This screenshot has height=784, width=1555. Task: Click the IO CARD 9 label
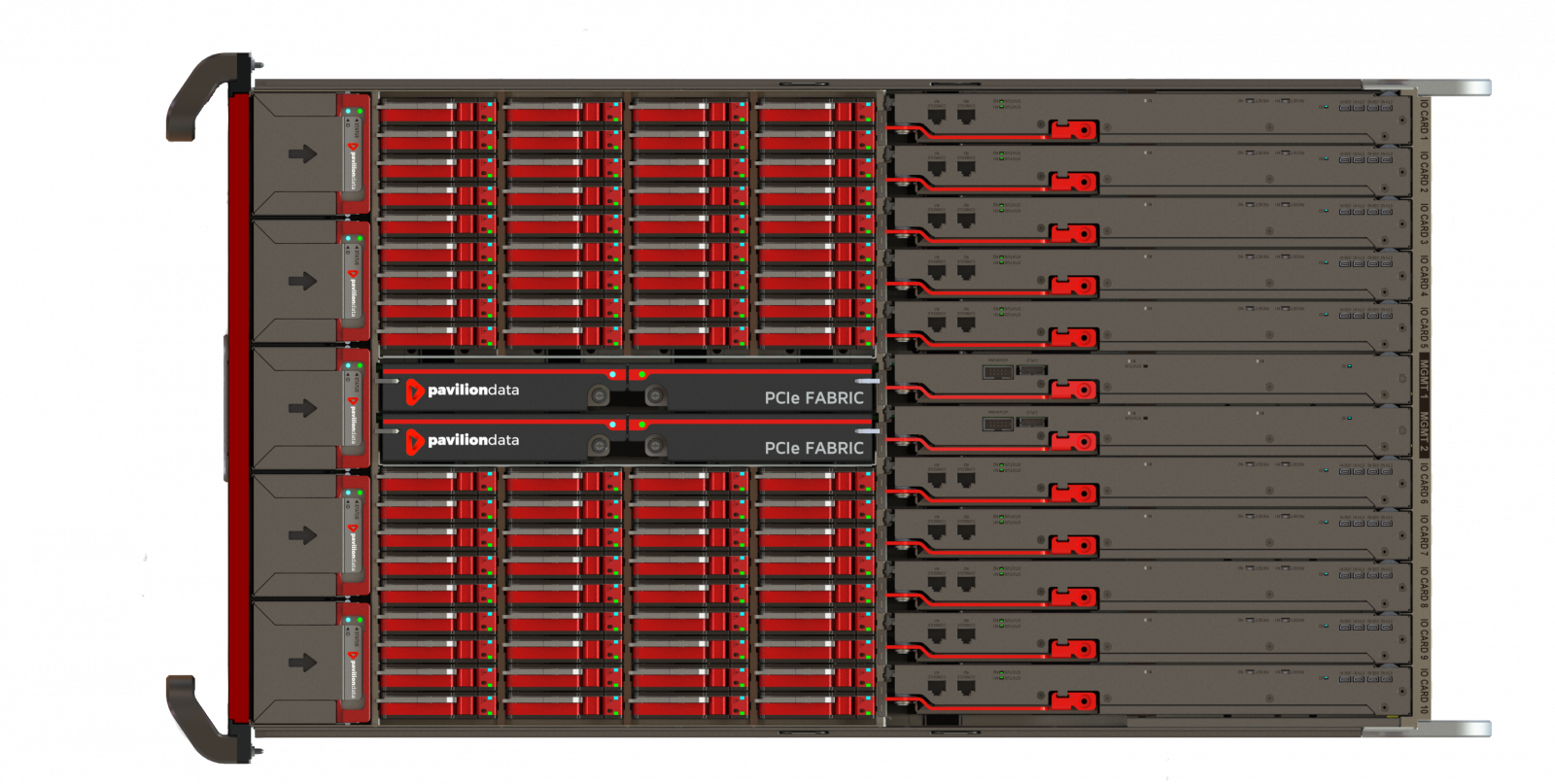pyautogui.click(x=1424, y=639)
